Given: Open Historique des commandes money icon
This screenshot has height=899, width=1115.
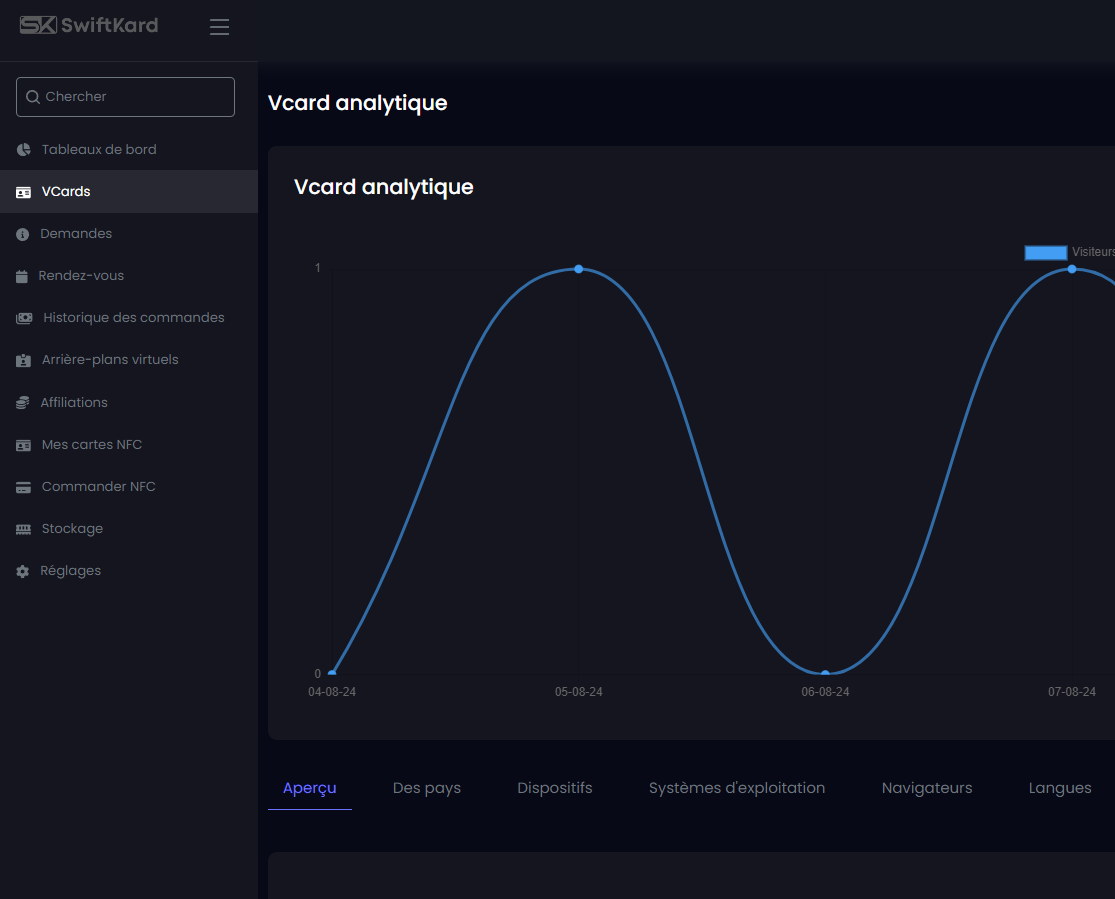Looking at the screenshot, I should [x=24, y=318].
